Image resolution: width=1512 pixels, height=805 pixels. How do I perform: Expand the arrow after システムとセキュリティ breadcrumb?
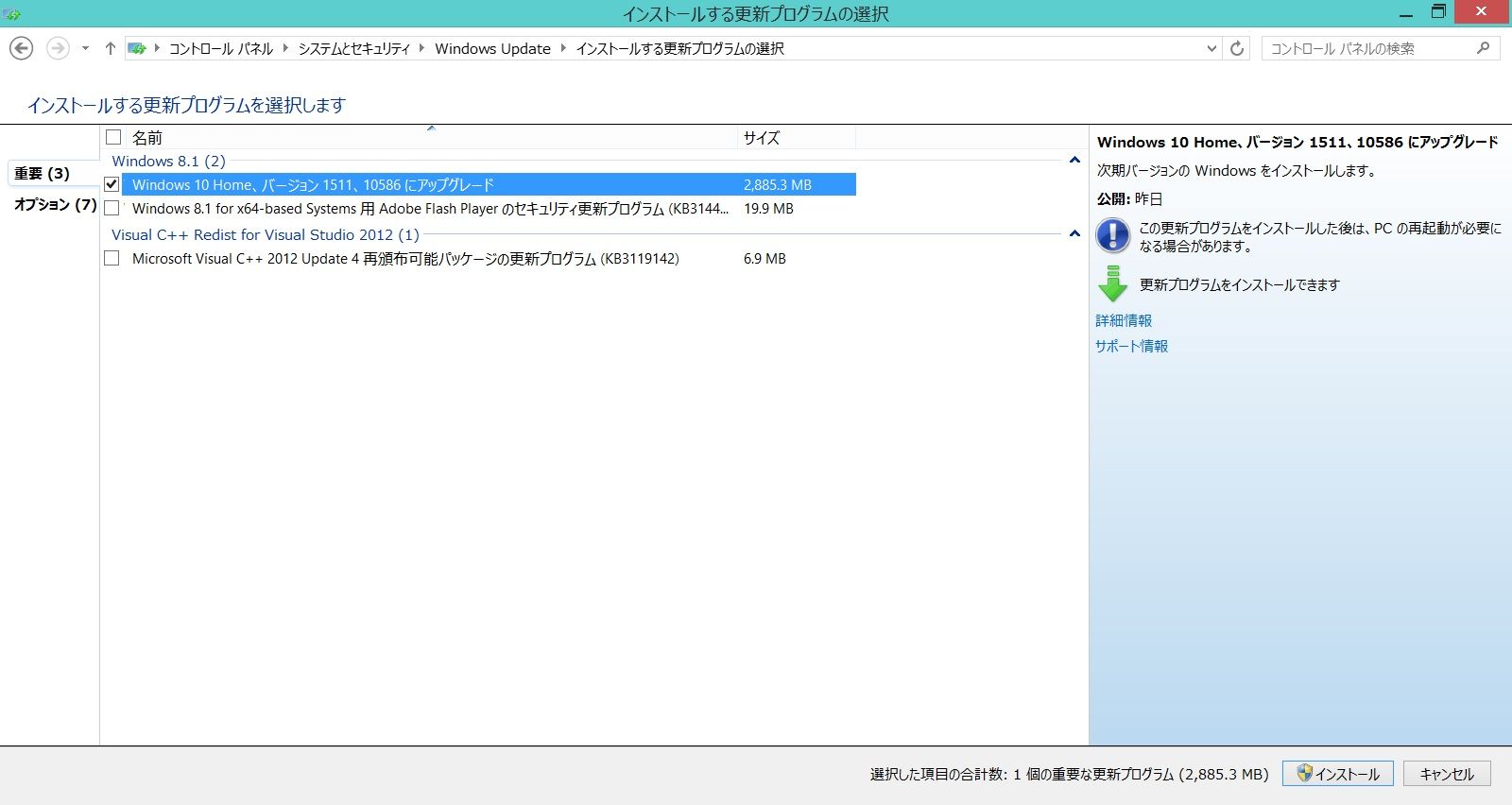422,48
